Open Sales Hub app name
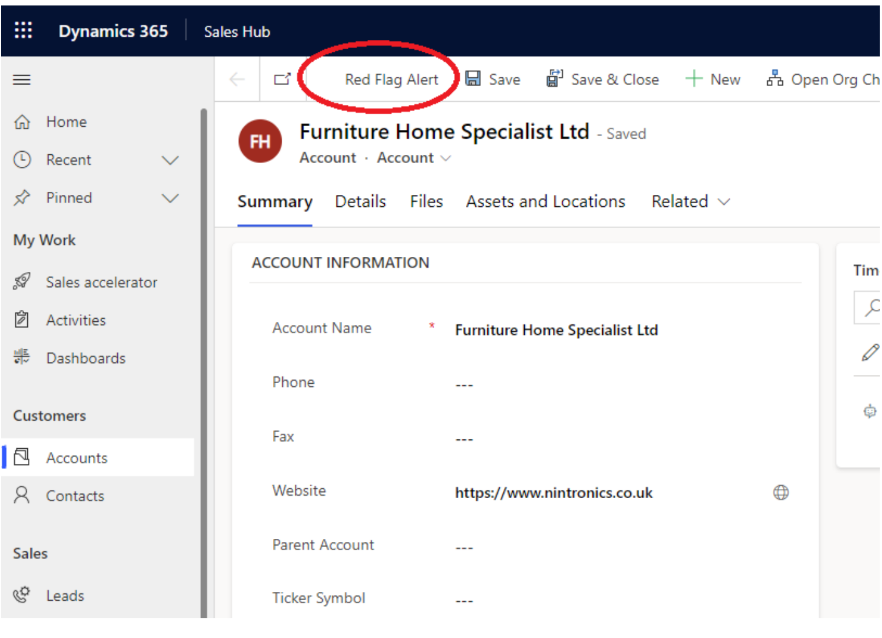This screenshot has height=638, width=882. point(237,32)
